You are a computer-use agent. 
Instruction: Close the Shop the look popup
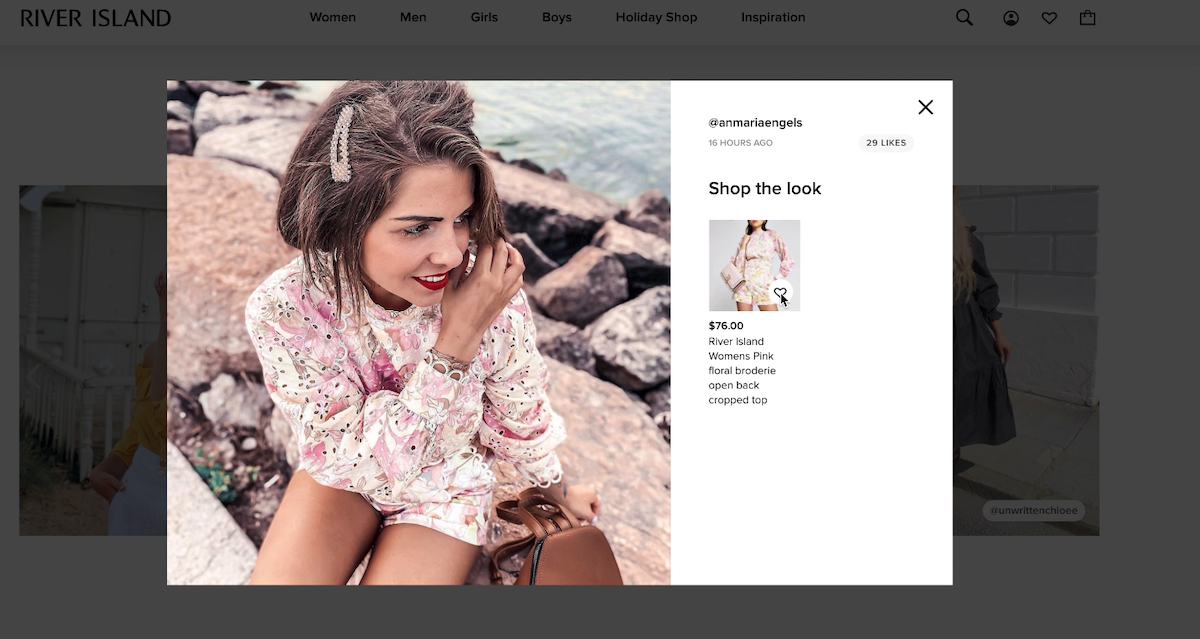[x=925, y=107]
